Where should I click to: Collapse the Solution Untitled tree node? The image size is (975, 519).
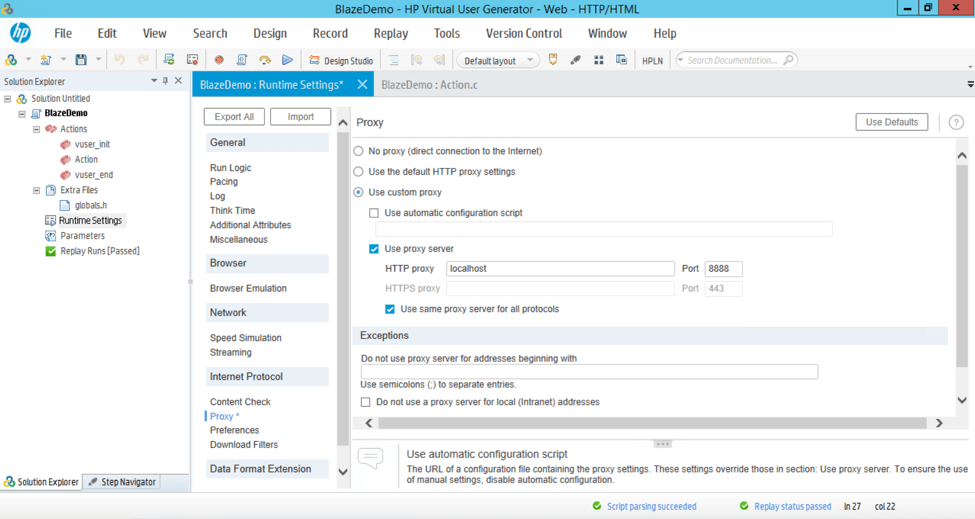tap(7, 99)
